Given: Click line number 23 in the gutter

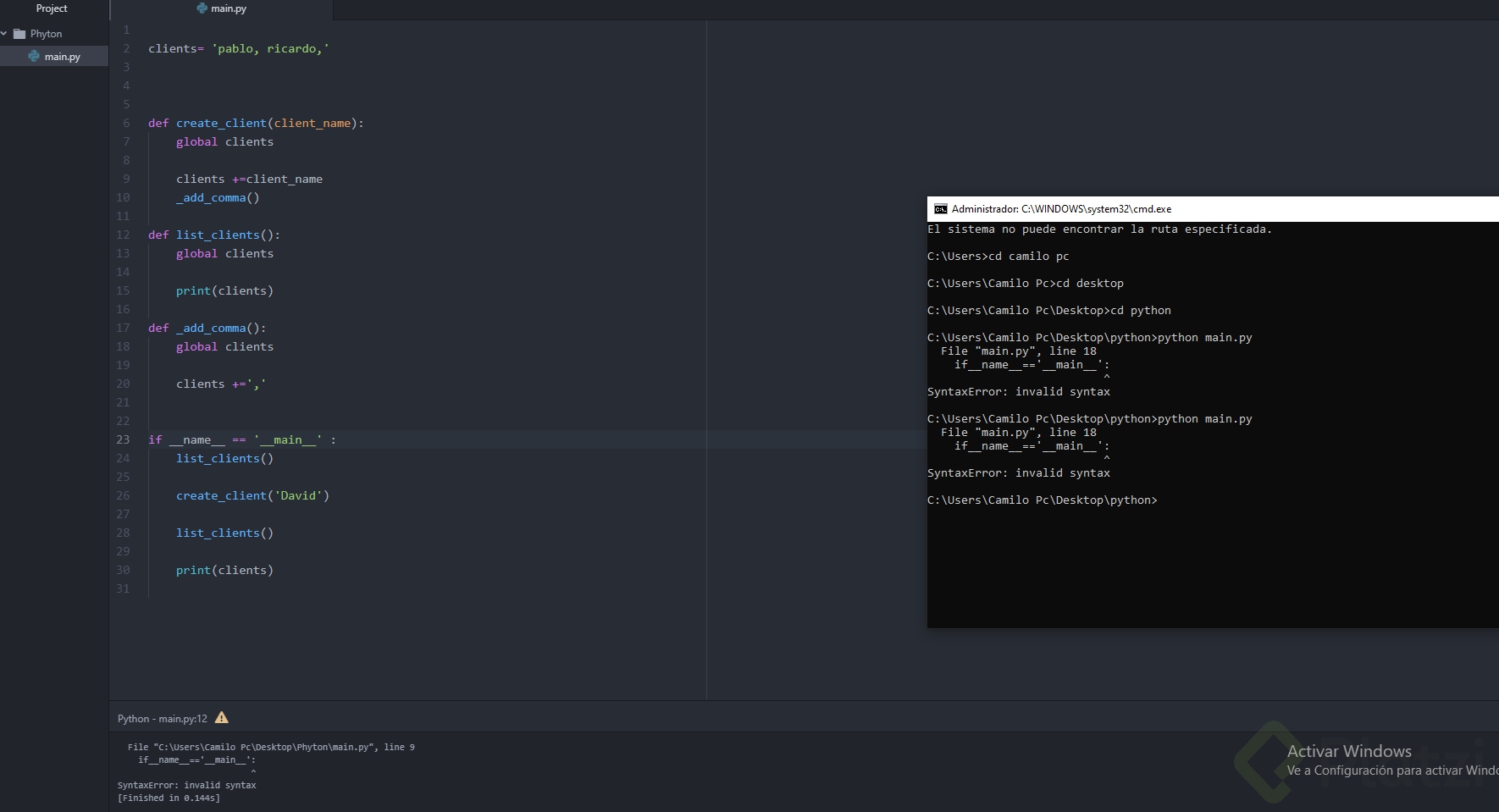Looking at the screenshot, I should point(123,439).
